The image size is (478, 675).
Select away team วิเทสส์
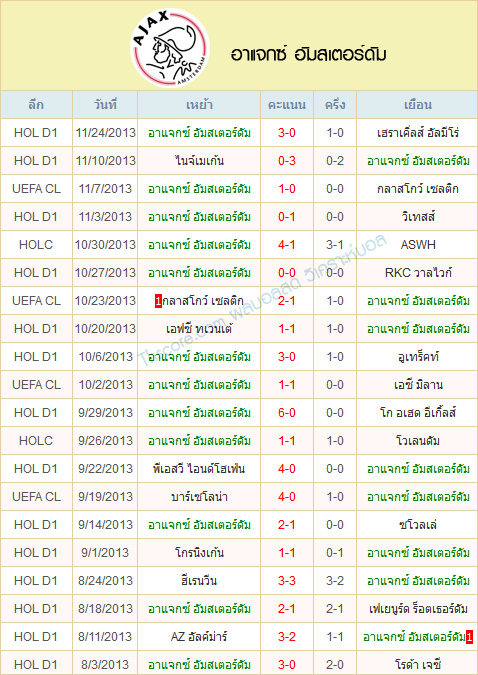tap(418, 217)
